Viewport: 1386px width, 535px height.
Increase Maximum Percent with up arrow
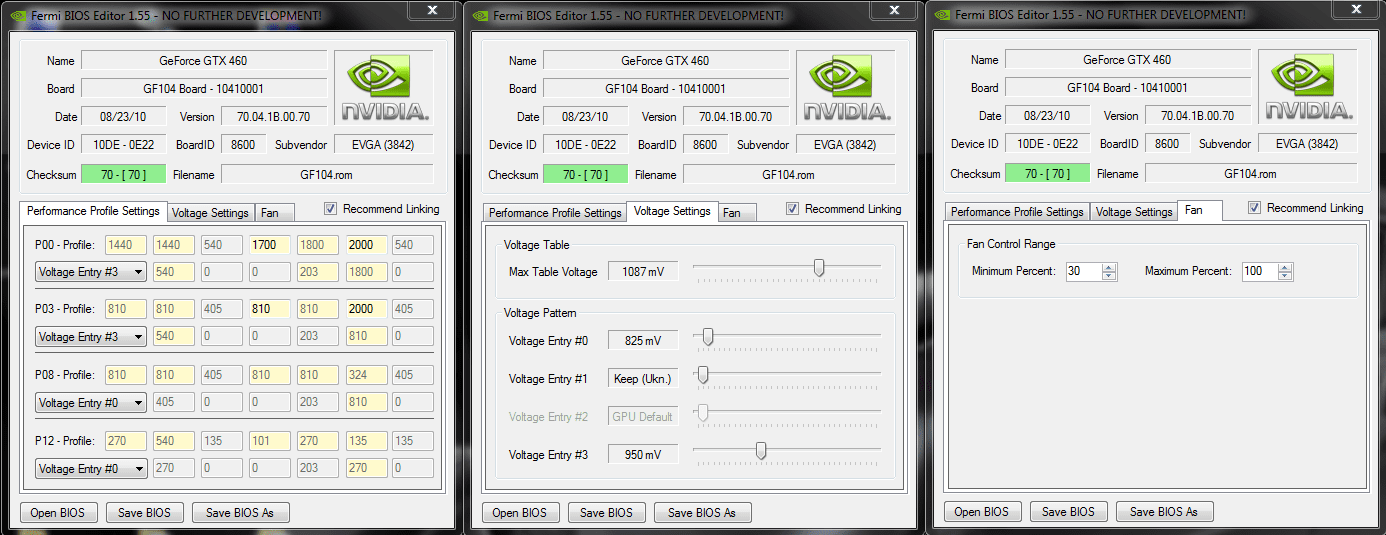(1285, 267)
